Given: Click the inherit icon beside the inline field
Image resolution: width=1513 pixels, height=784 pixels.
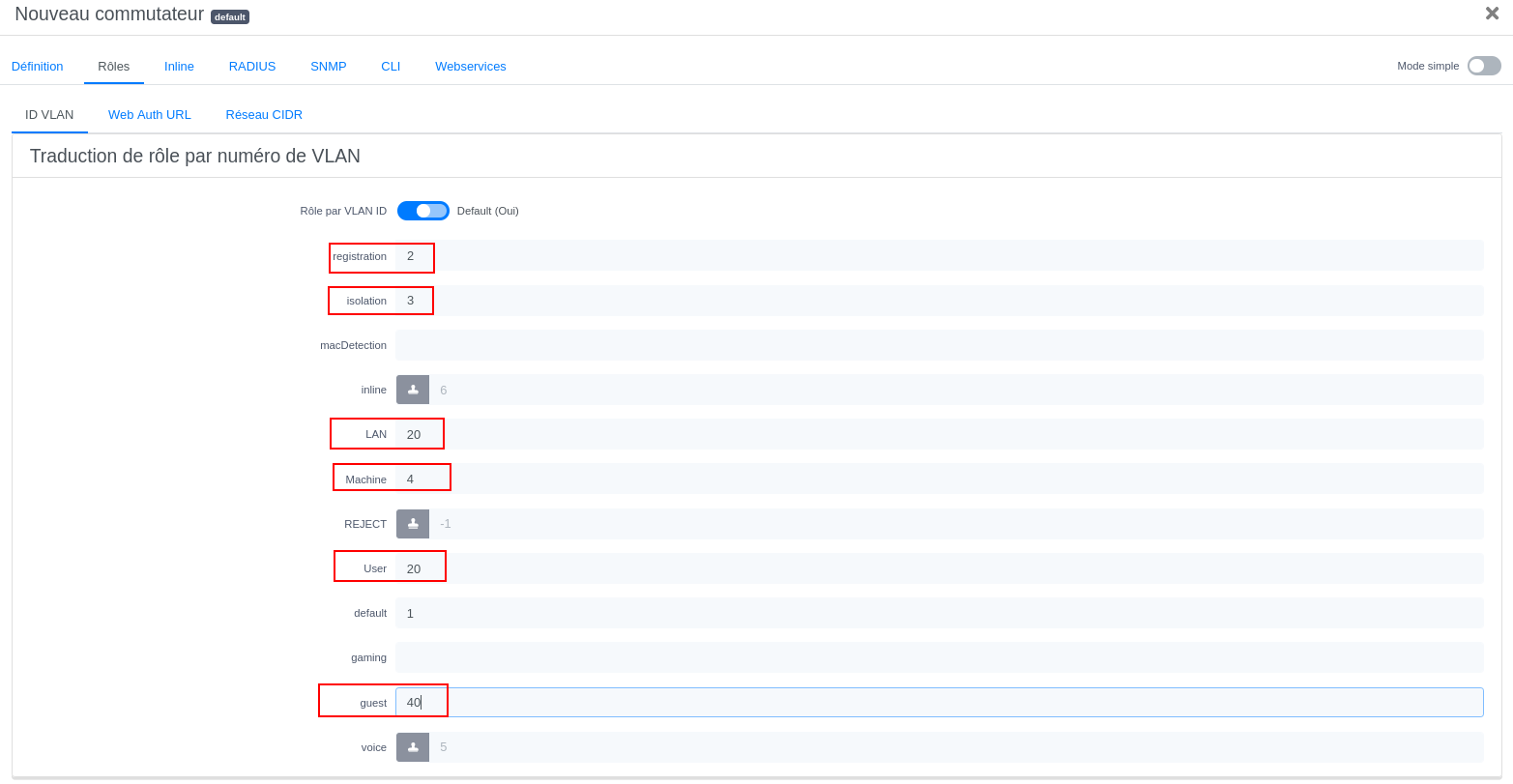Looking at the screenshot, I should (413, 390).
